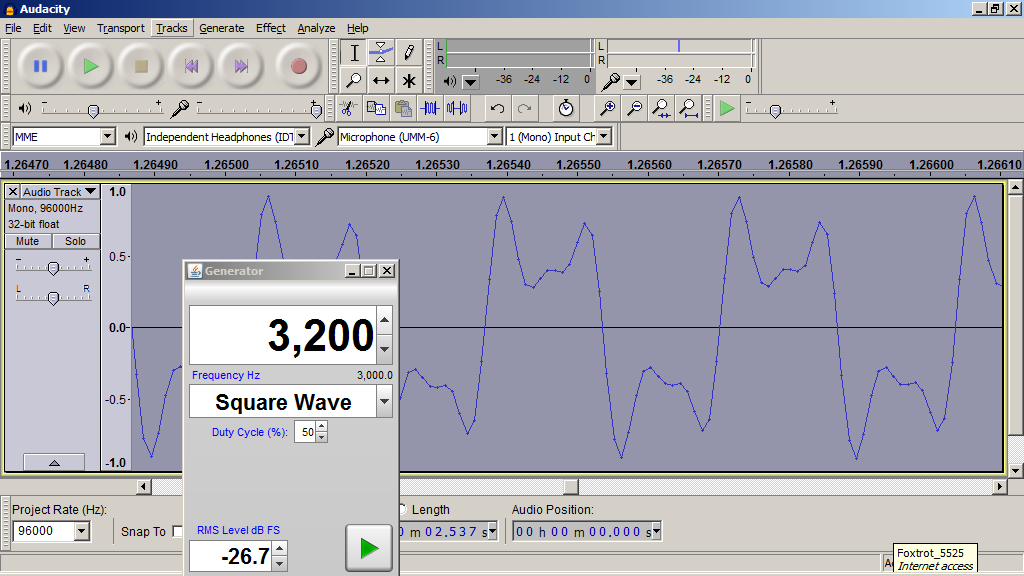Click the input meter microphone icon
1024x576 pixels.
tap(611, 82)
